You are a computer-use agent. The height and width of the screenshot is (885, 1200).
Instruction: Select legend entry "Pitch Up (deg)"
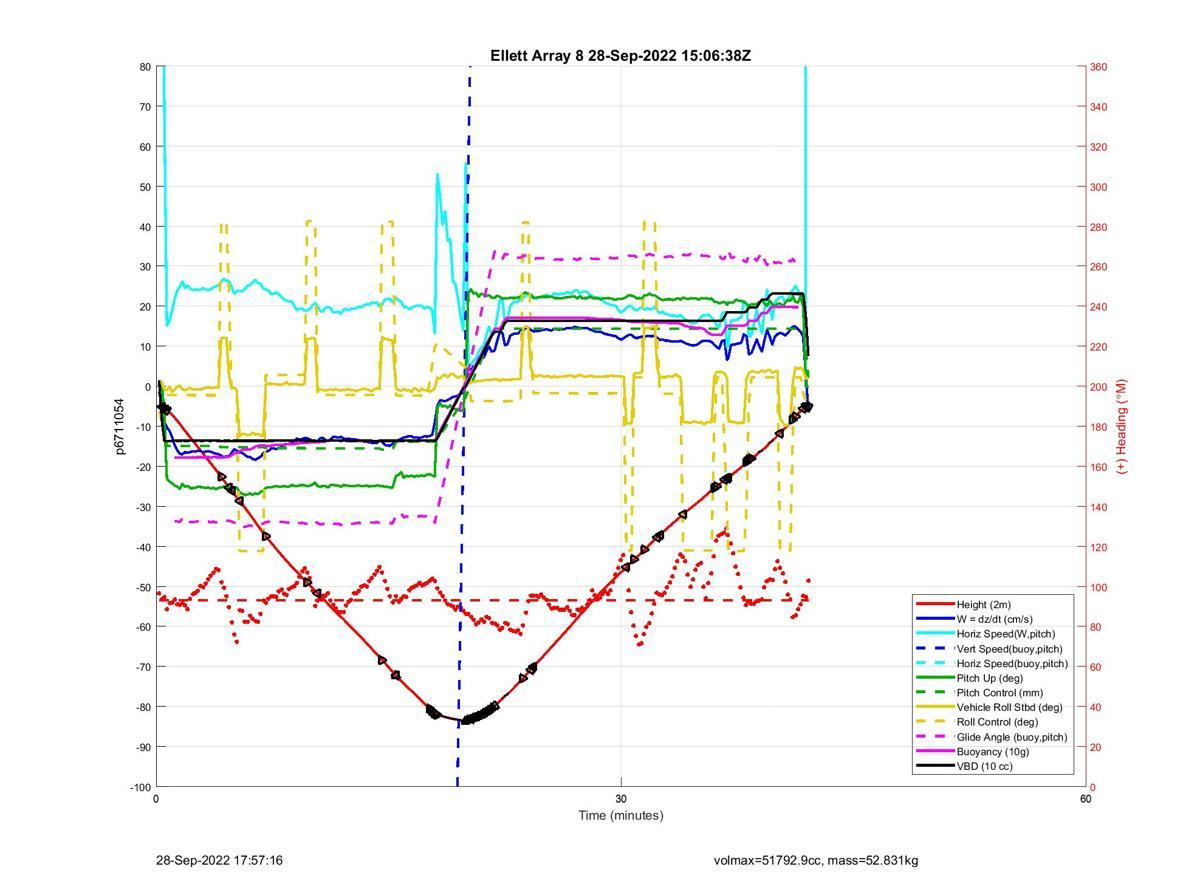[988, 678]
